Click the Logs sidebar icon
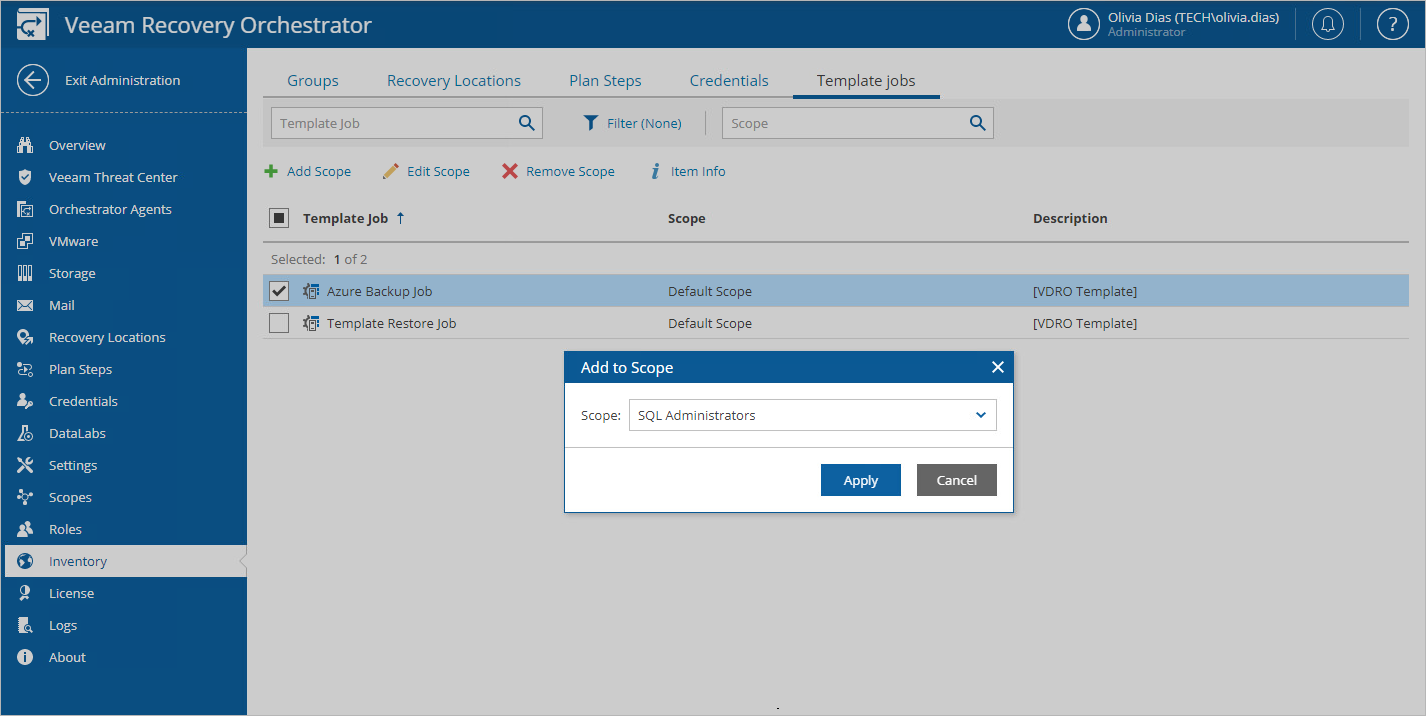The image size is (1426, 716). 26,625
